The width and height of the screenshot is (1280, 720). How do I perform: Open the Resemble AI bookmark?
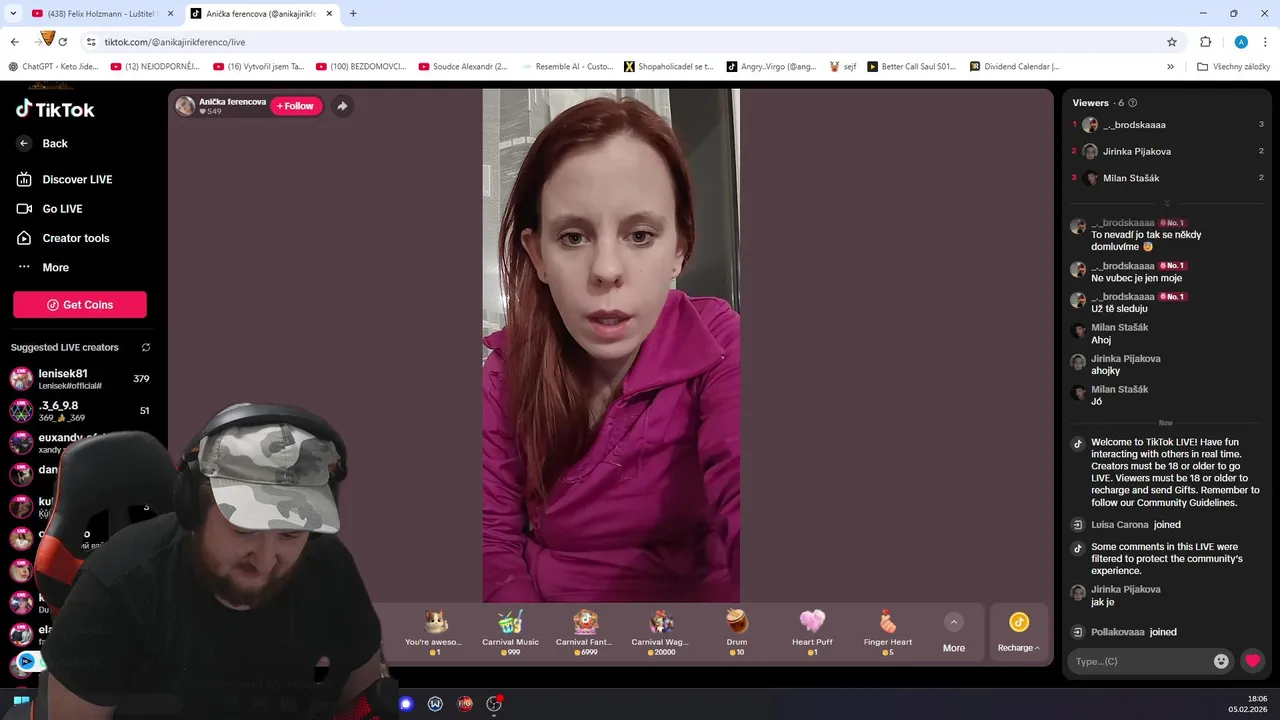point(567,67)
